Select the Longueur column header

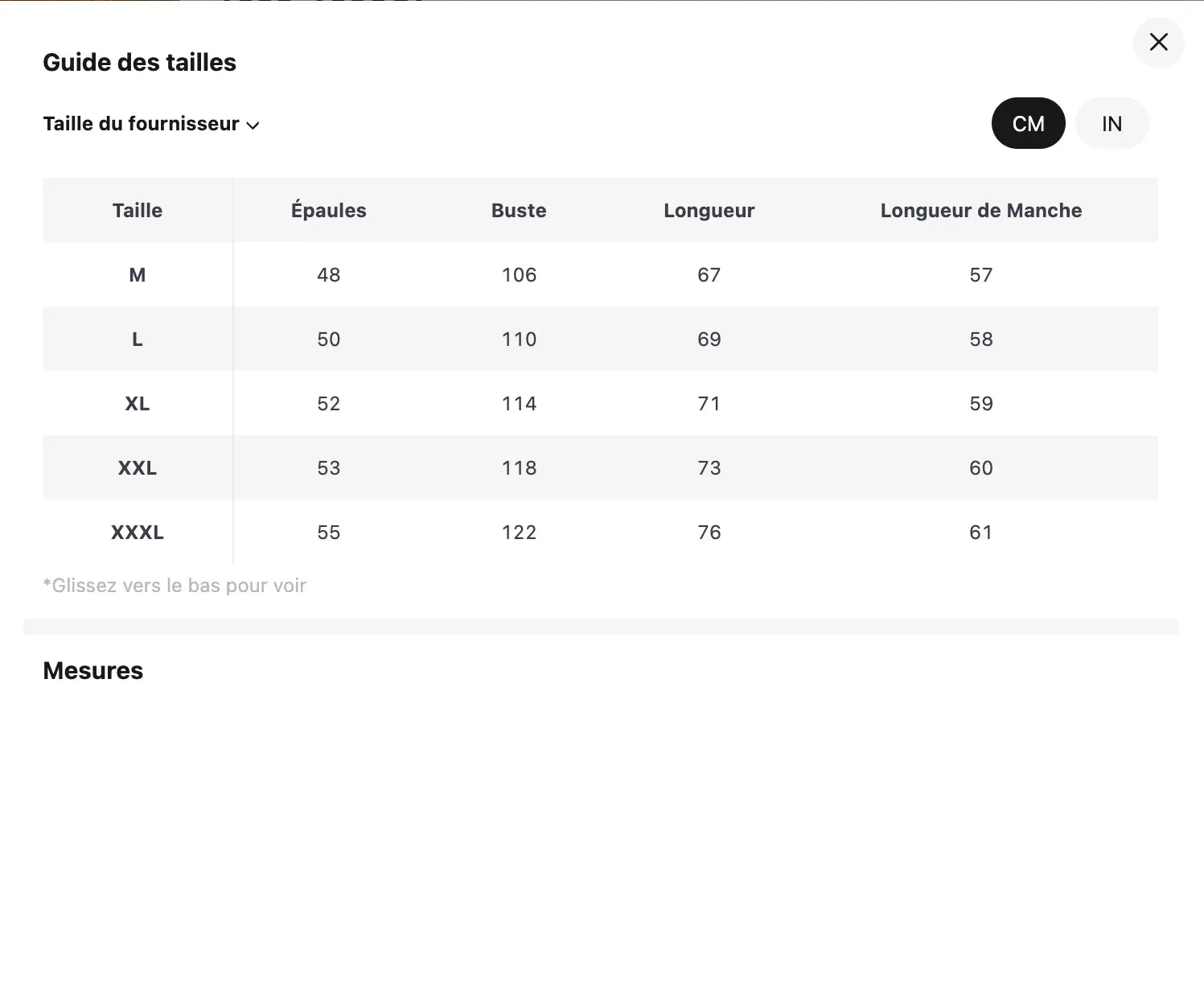click(709, 211)
